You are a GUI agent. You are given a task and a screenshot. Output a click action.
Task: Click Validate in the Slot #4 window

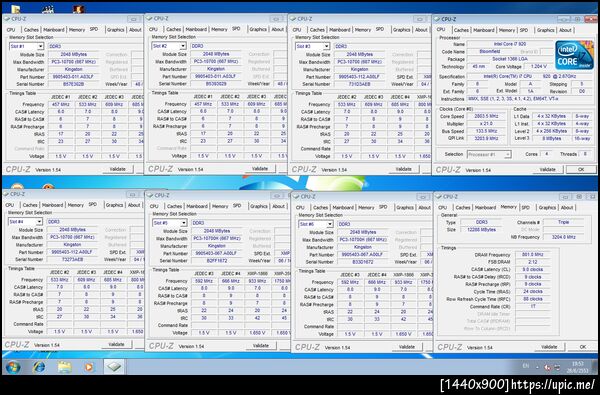[116, 344]
